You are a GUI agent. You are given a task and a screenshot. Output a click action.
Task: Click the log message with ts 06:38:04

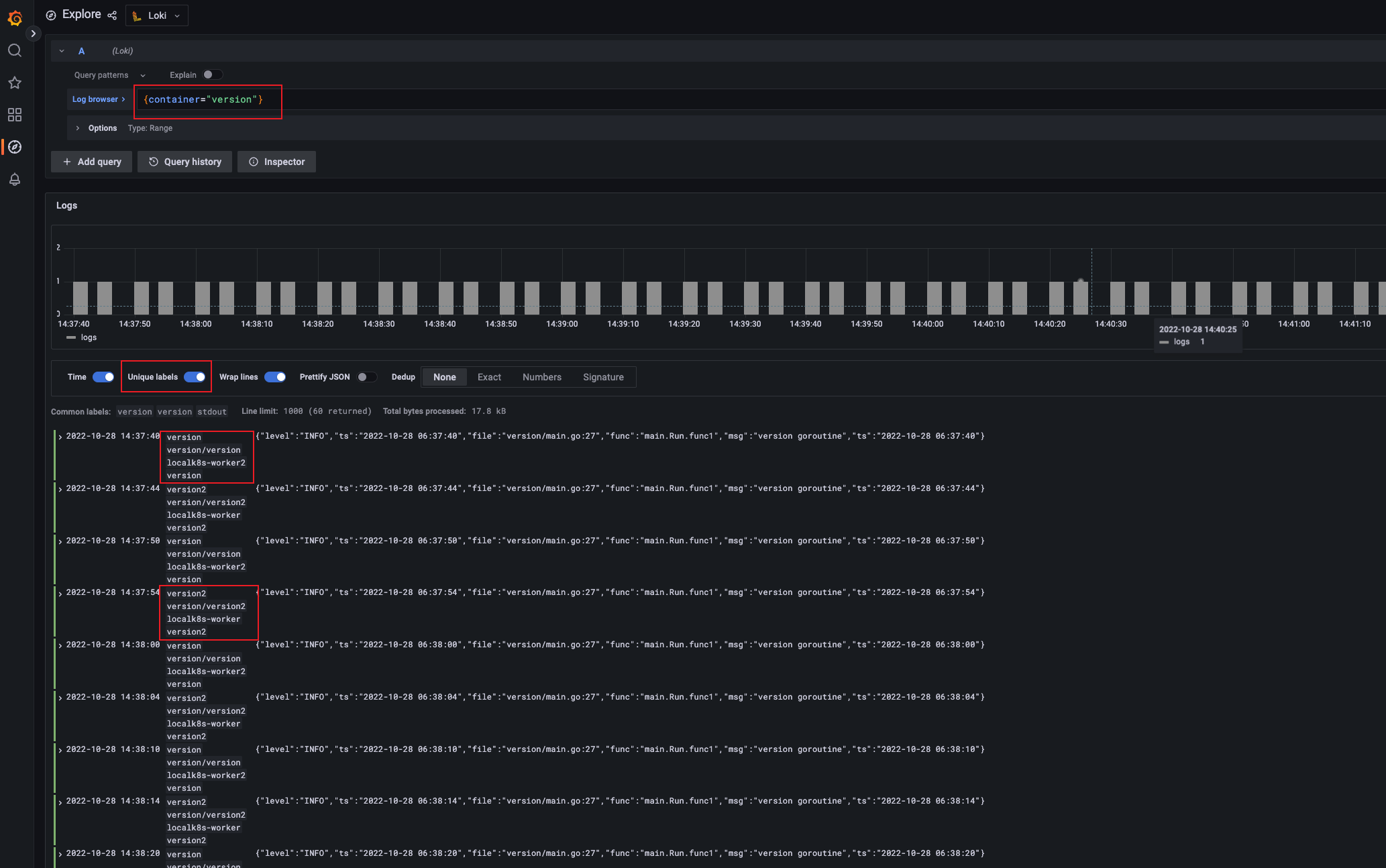(621, 697)
